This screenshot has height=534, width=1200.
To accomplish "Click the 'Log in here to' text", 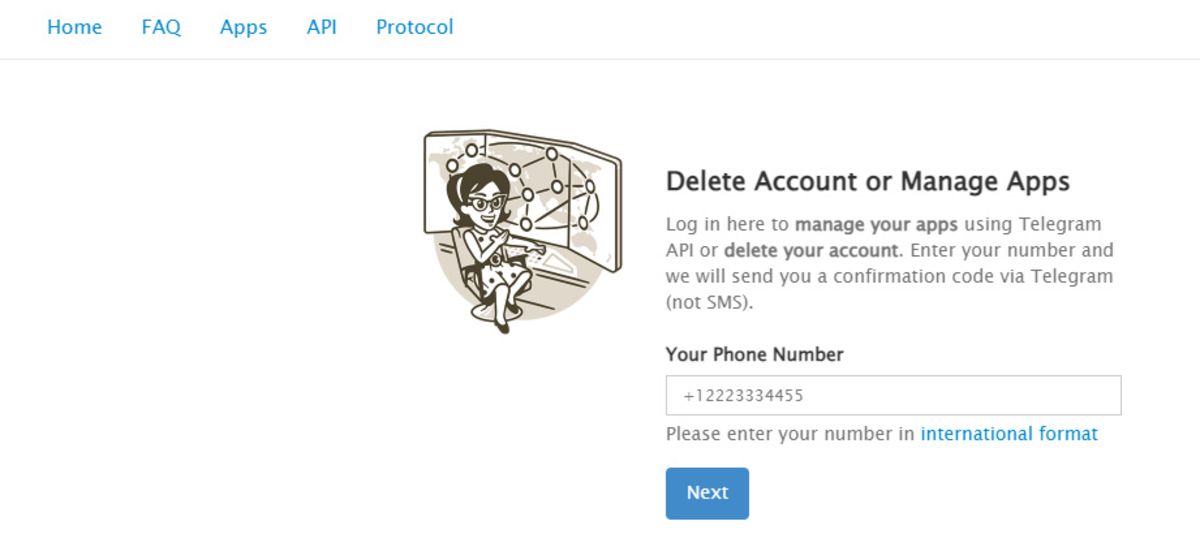I will (727, 224).
